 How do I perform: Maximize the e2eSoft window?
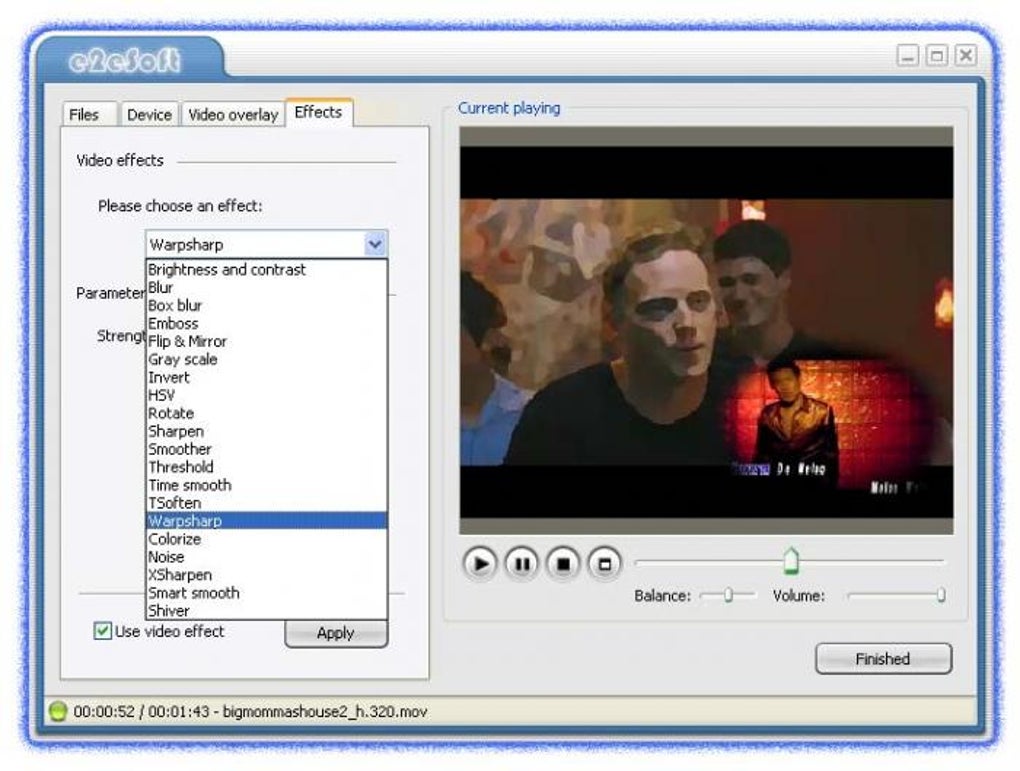click(937, 55)
